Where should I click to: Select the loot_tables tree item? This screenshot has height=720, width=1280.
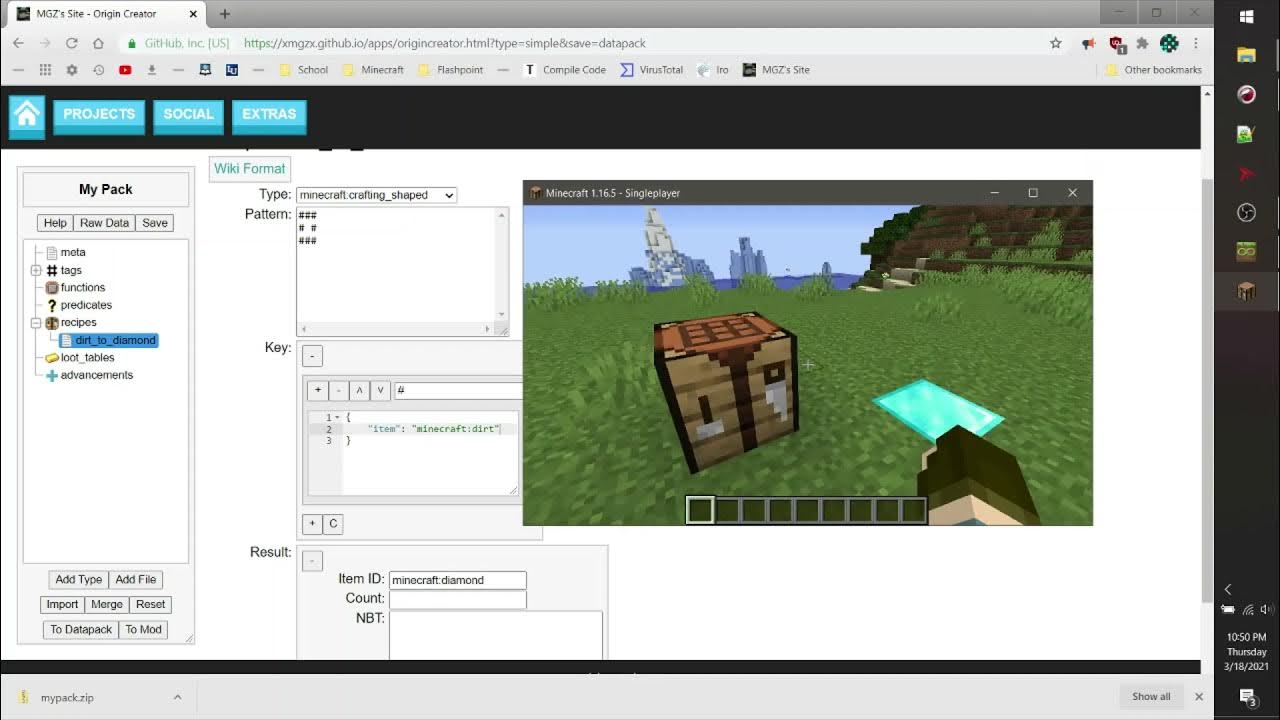point(87,357)
